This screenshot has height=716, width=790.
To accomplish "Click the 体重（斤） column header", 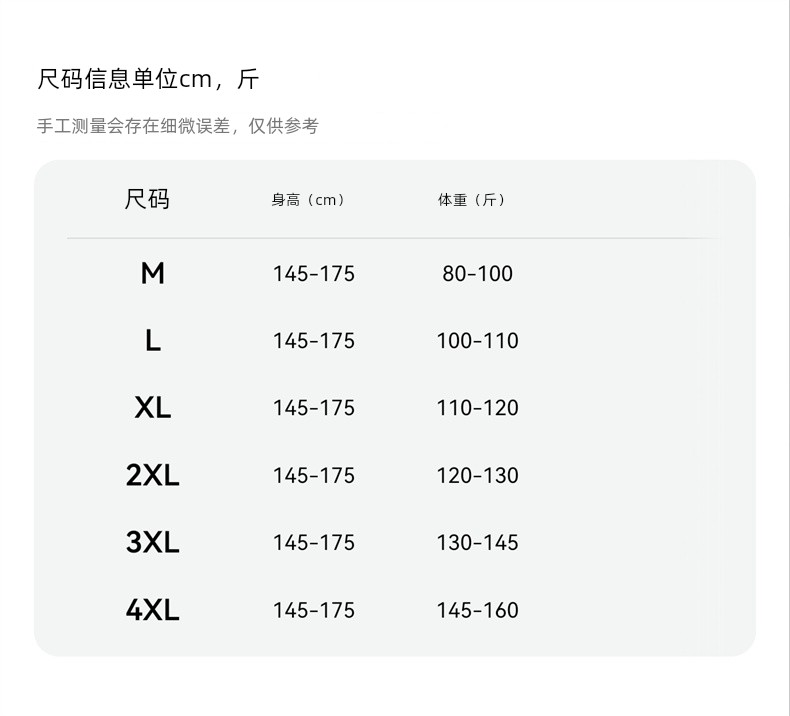I will (x=472, y=200).
